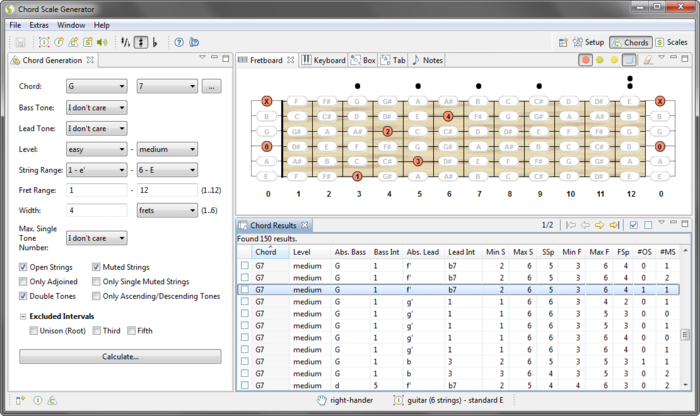Open the Extras menu
700x416 pixels.
tap(39, 25)
